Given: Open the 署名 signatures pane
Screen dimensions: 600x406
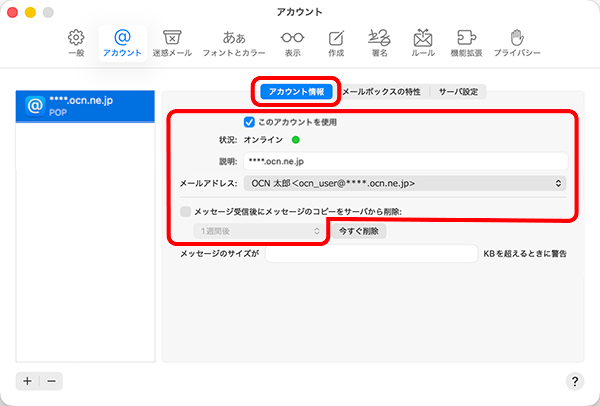Looking at the screenshot, I should (x=380, y=42).
